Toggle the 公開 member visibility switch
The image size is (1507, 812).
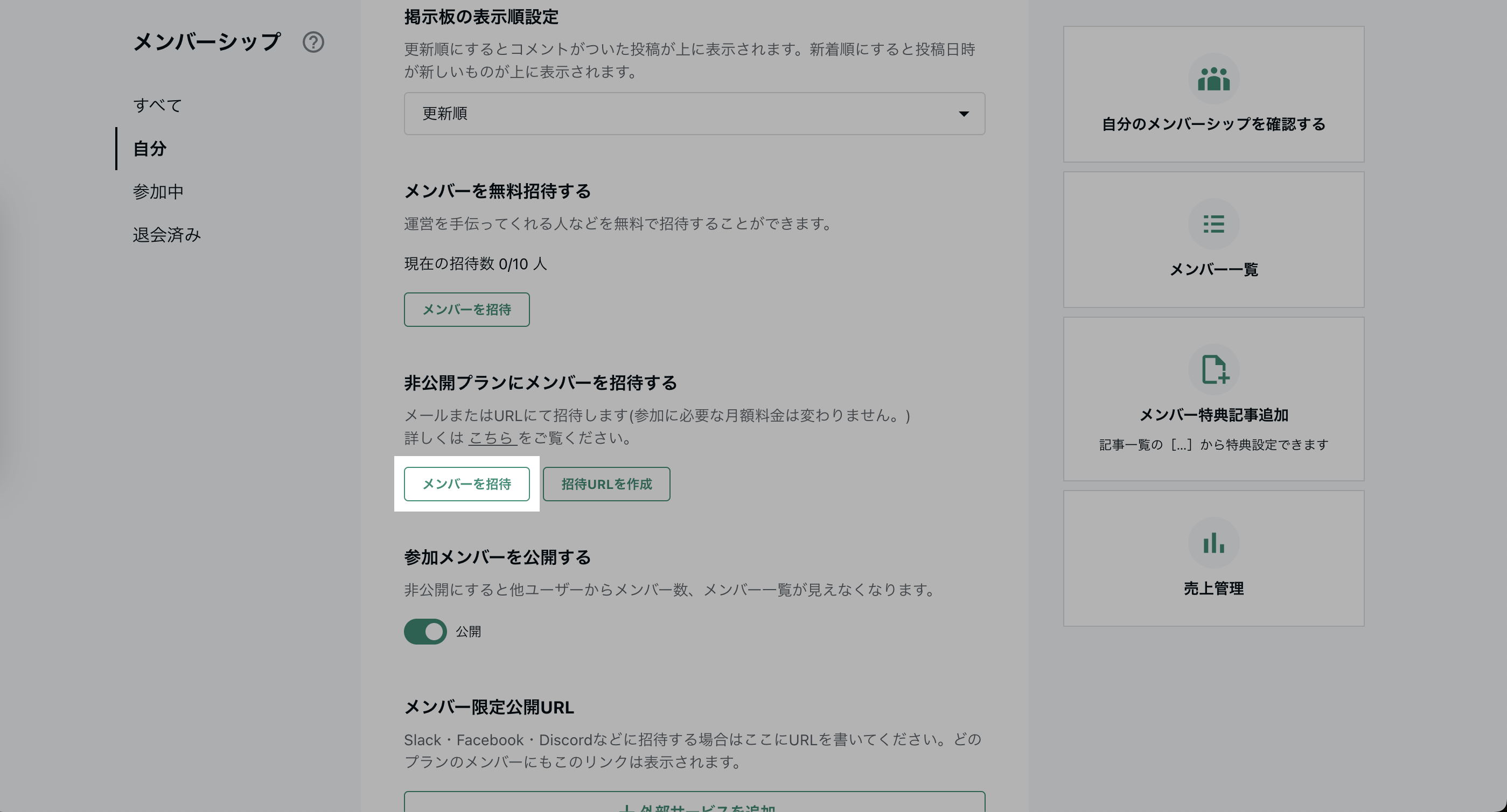pos(425,632)
